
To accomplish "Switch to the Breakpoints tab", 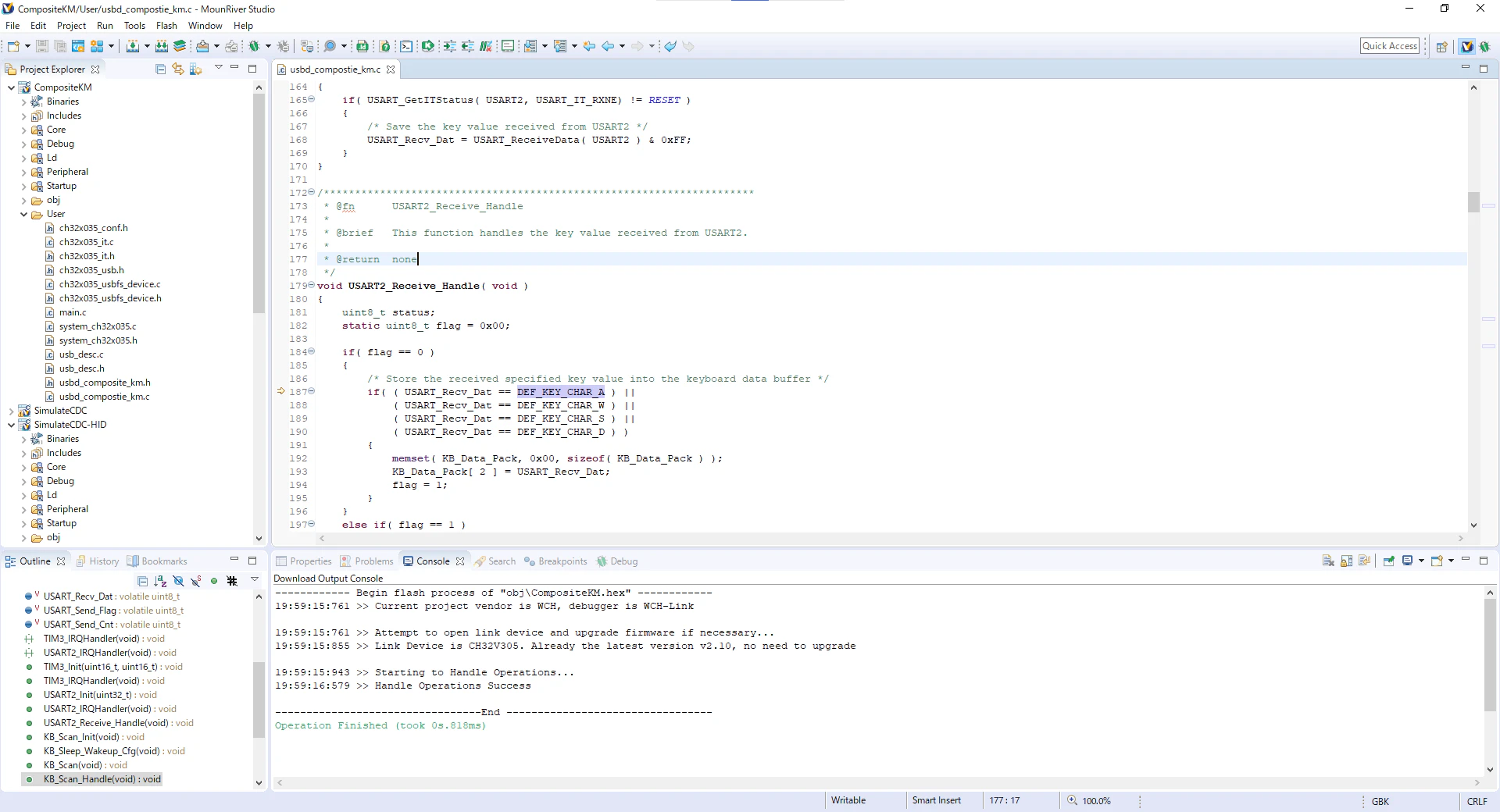I will click(x=555, y=561).
